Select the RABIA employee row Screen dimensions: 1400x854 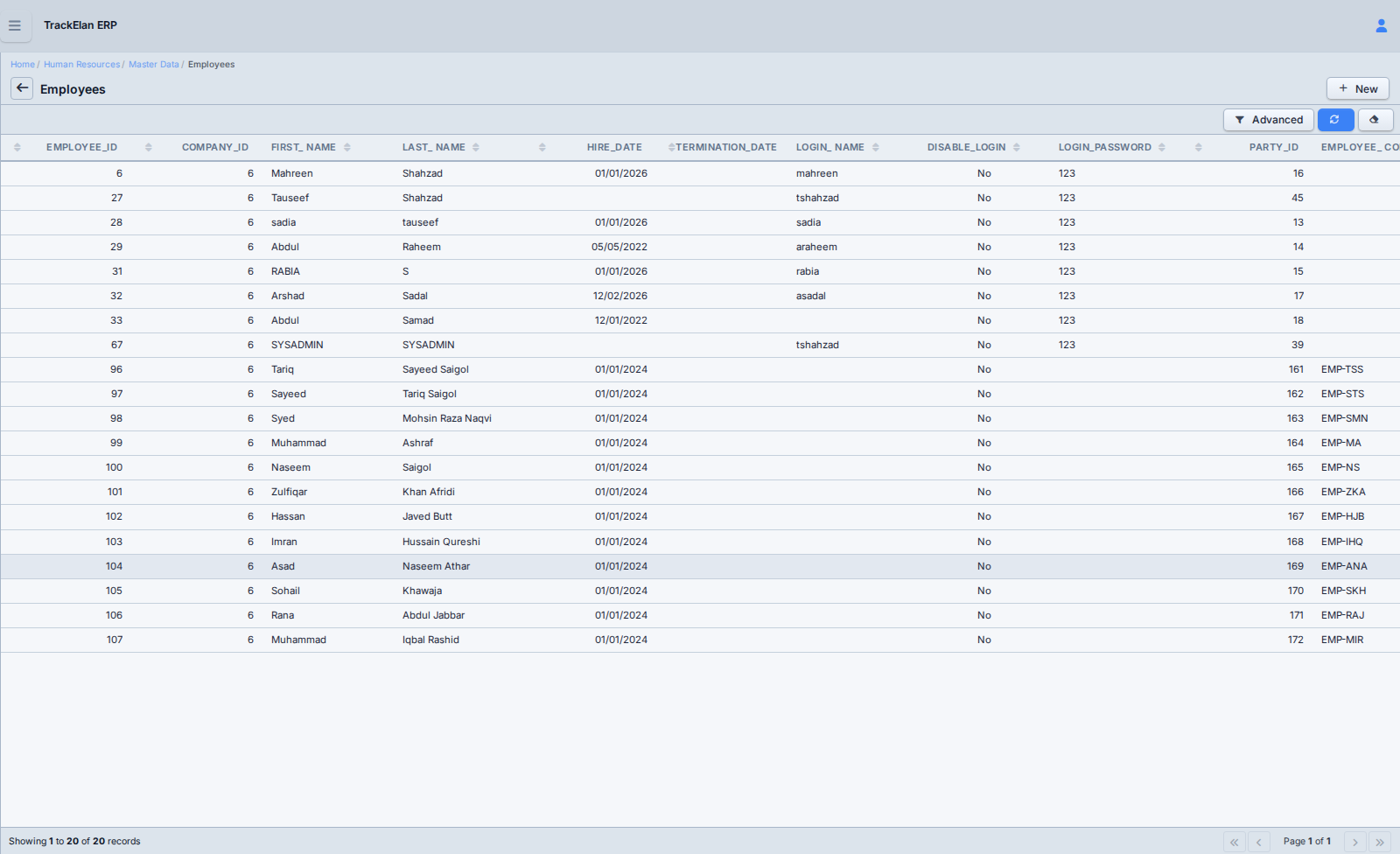point(700,271)
